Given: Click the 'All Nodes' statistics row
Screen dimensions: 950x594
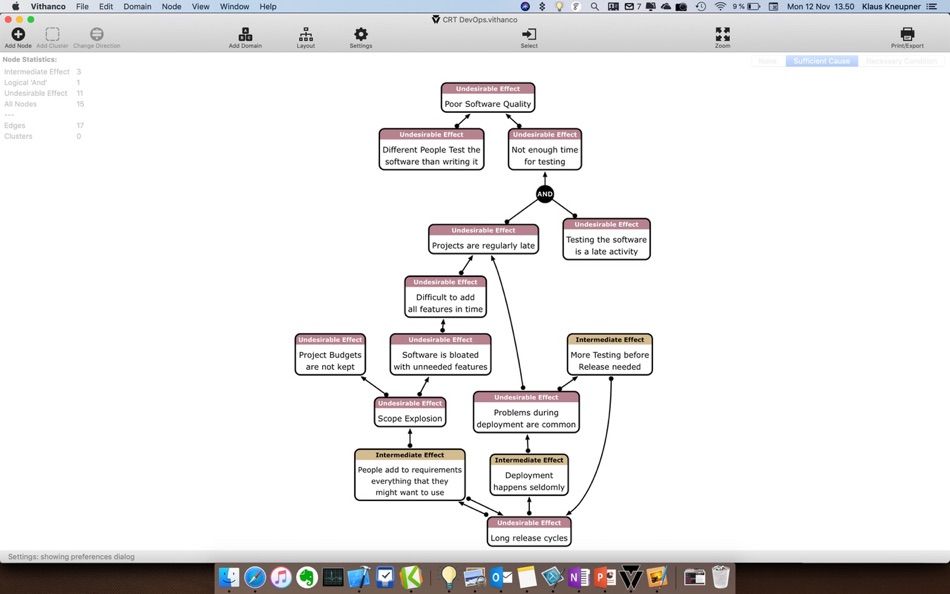Looking at the screenshot, I should pyautogui.click(x=42, y=104).
